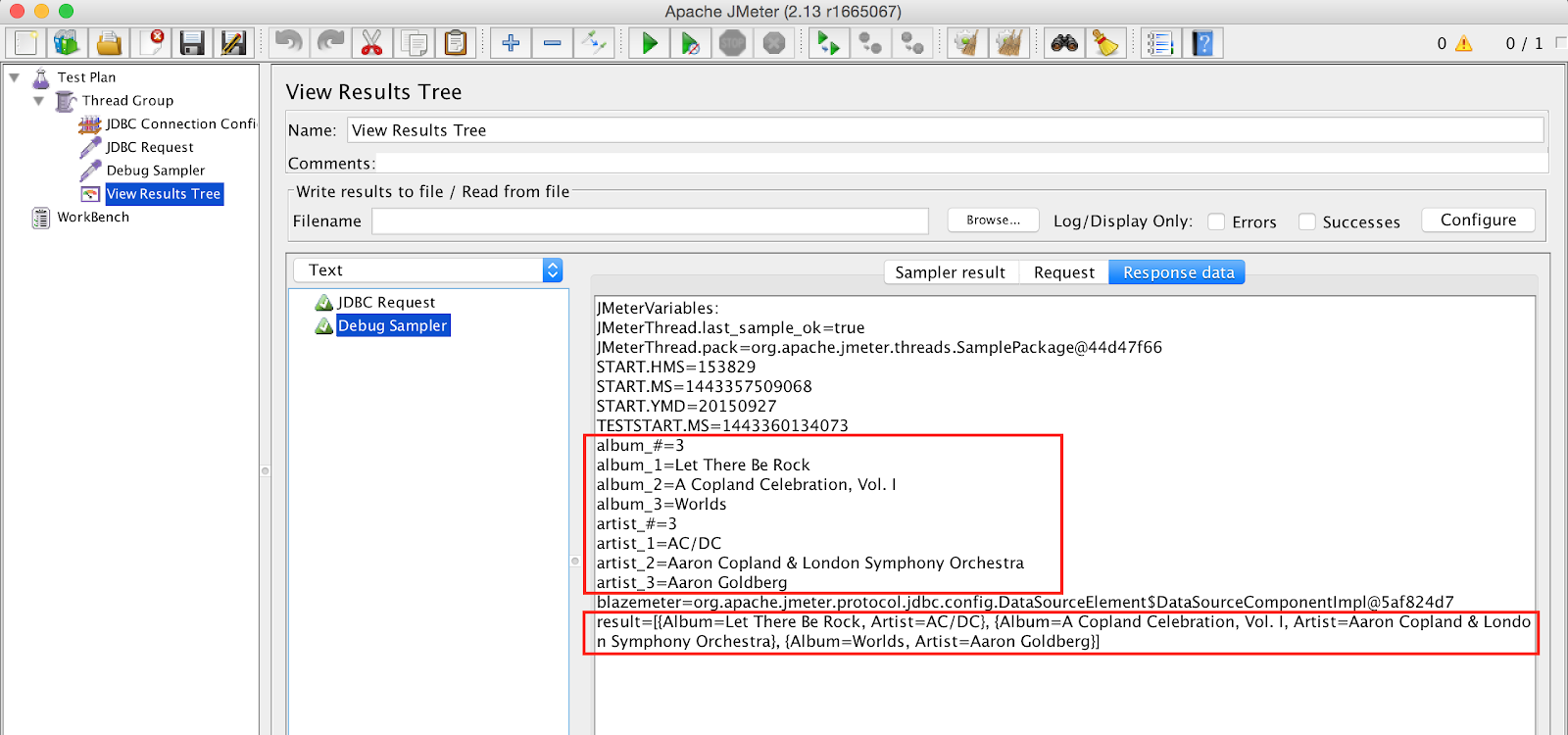
Task: Click the Name input field
Action: (946, 130)
